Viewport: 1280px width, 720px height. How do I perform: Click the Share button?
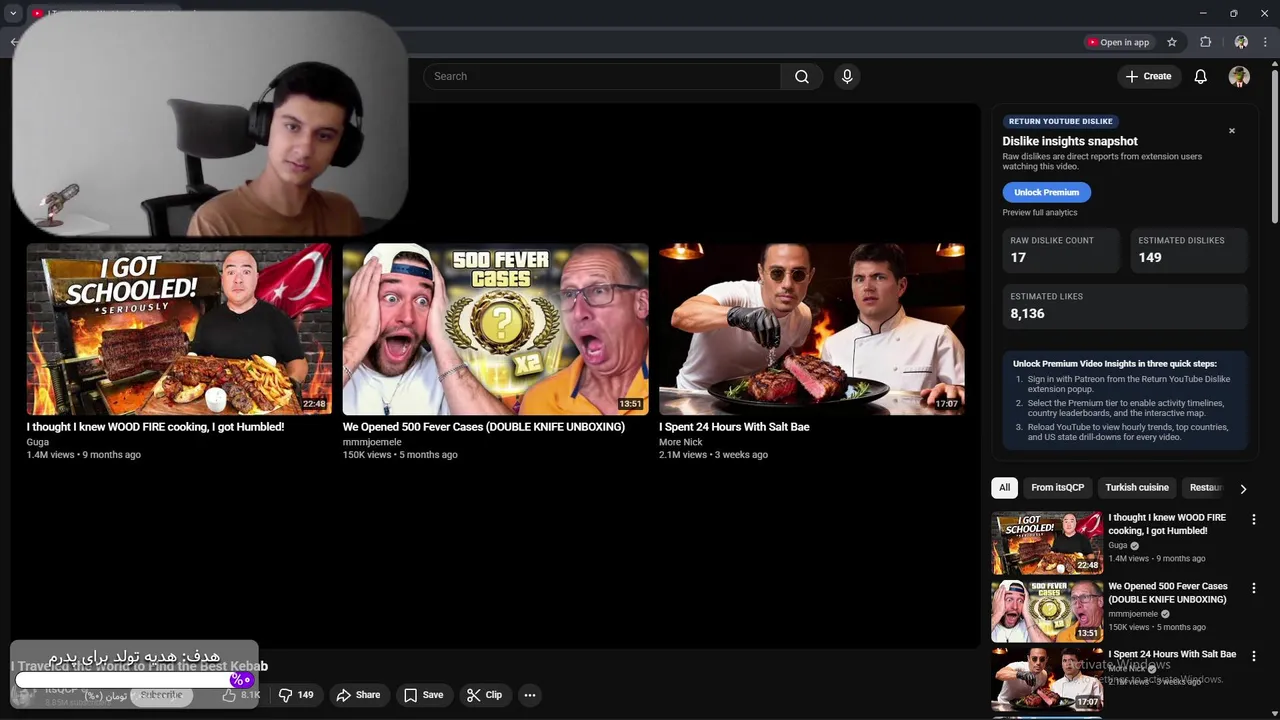coord(358,695)
